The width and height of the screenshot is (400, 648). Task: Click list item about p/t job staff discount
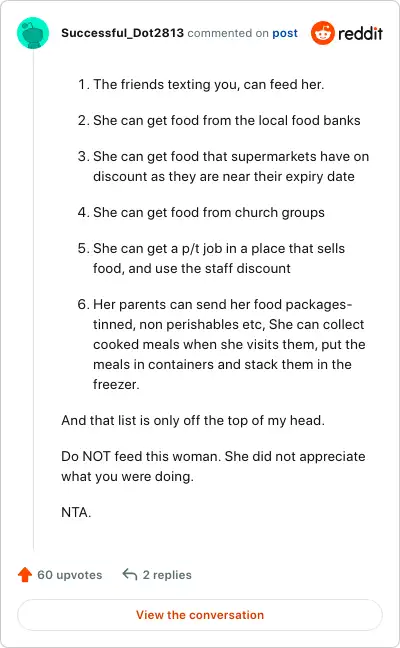pyautogui.click(x=211, y=258)
